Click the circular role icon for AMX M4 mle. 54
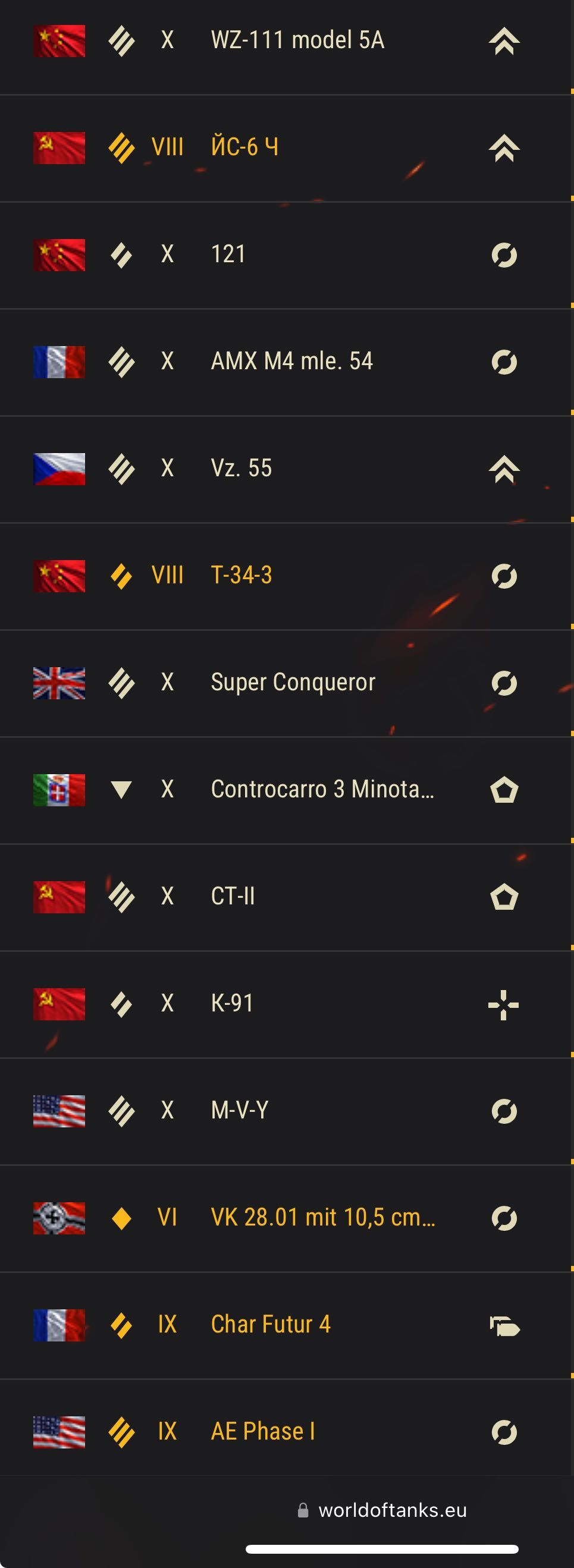The width and height of the screenshot is (574, 1568). click(x=504, y=362)
